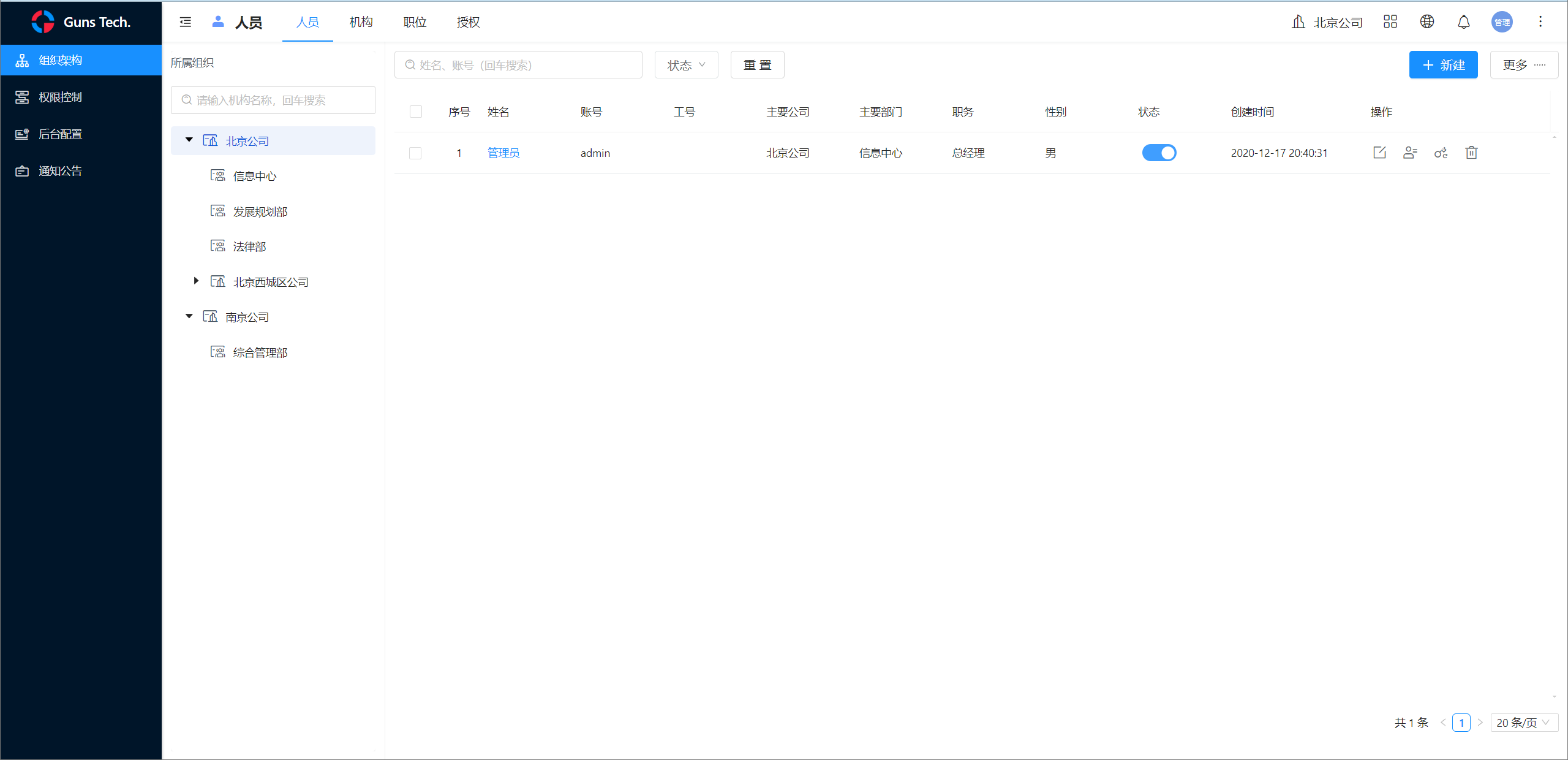Collapse the sidebar with the menu fold icon
The image size is (1568, 760).
[186, 22]
